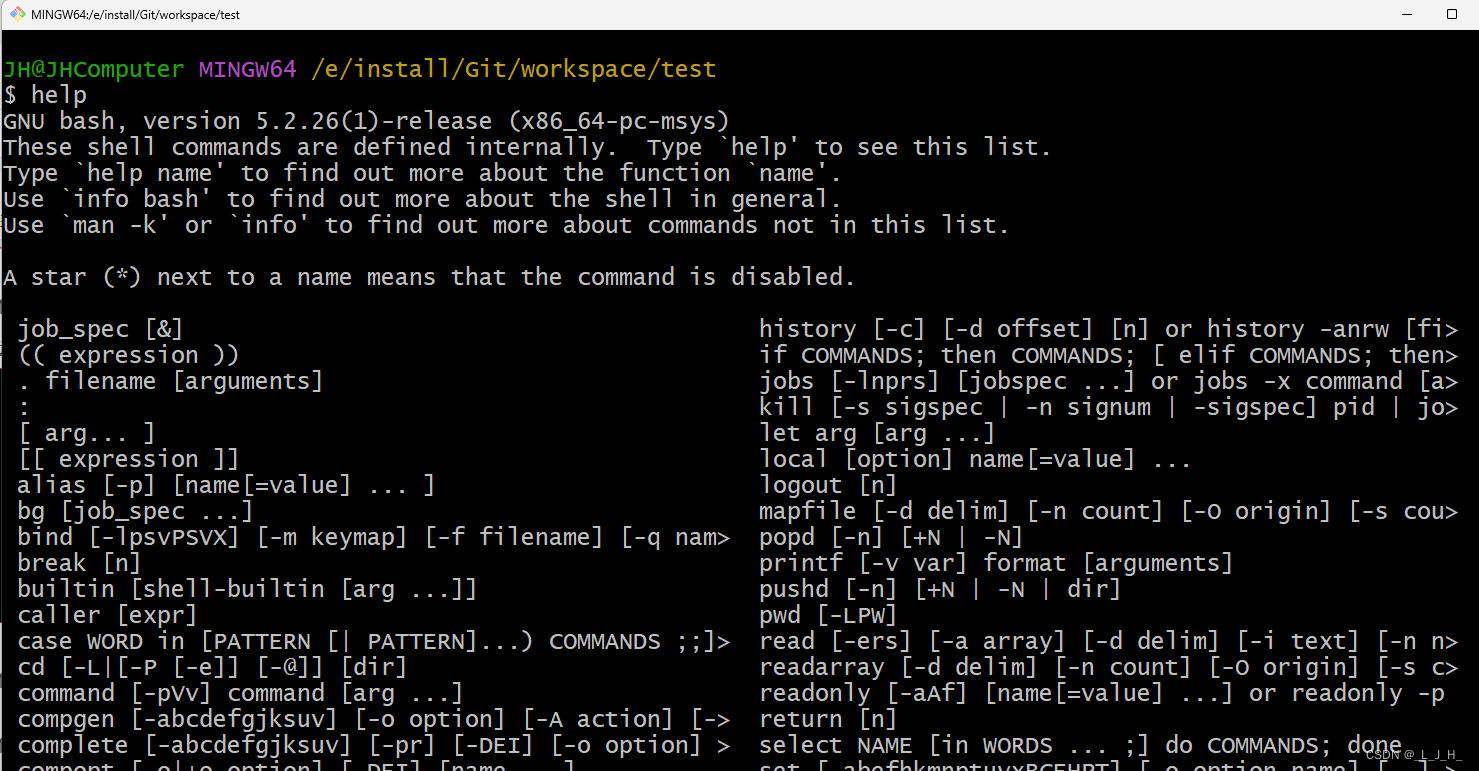
Task: Click the 'printf [-v var] format [arguments]' entry
Action: pyautogui.click(x=996, y=563)
